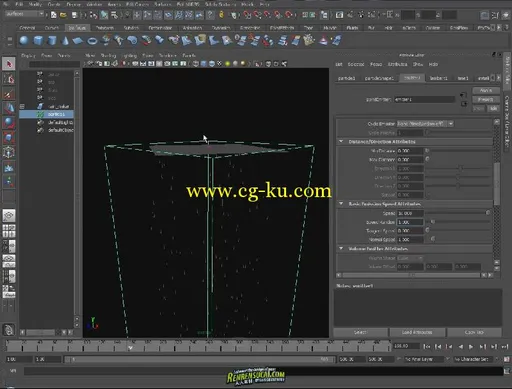This screenshot has height=389, width=512.
Task: Toggle snap to grids magnet
Action: tap(247, 15)
